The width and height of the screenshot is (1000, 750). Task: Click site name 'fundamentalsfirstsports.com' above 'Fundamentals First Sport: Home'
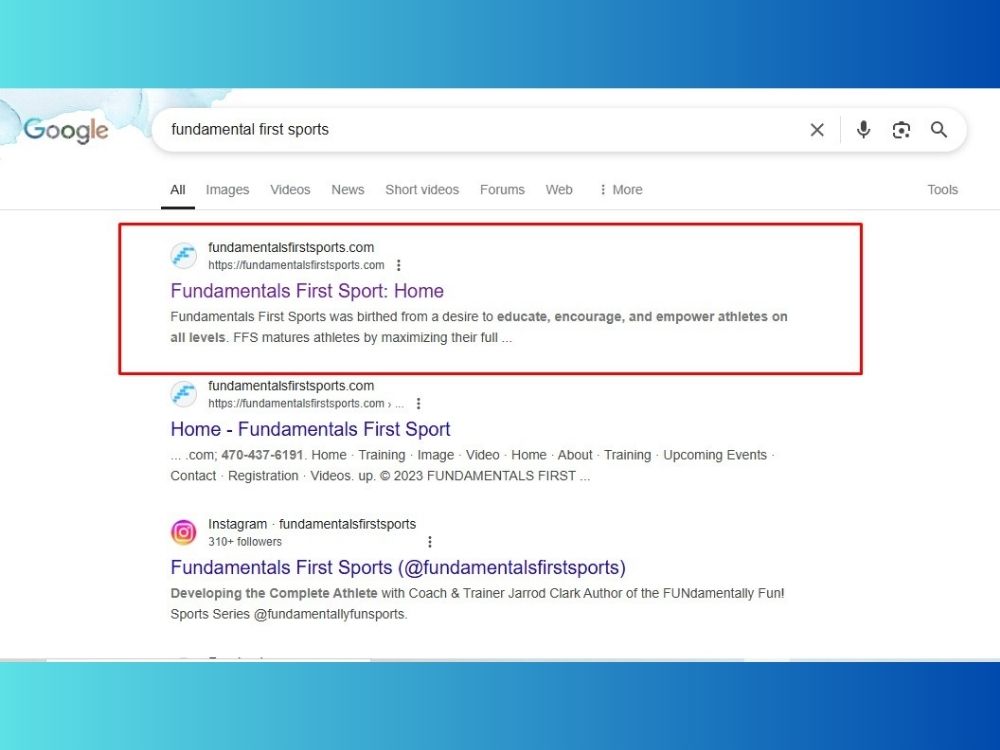[x=291, y=247]
